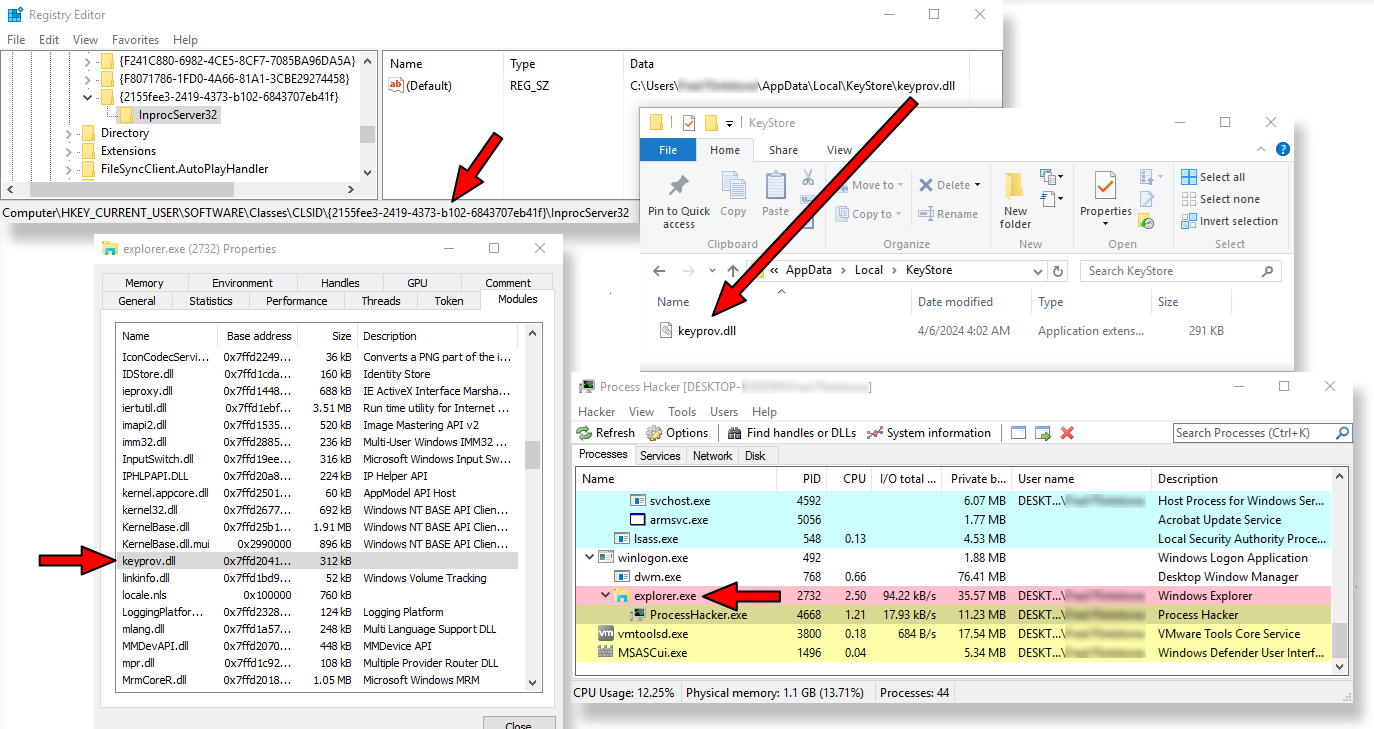
Task: Expand the {F241C880-6982...} registry key
Action: tap(89, 61)
